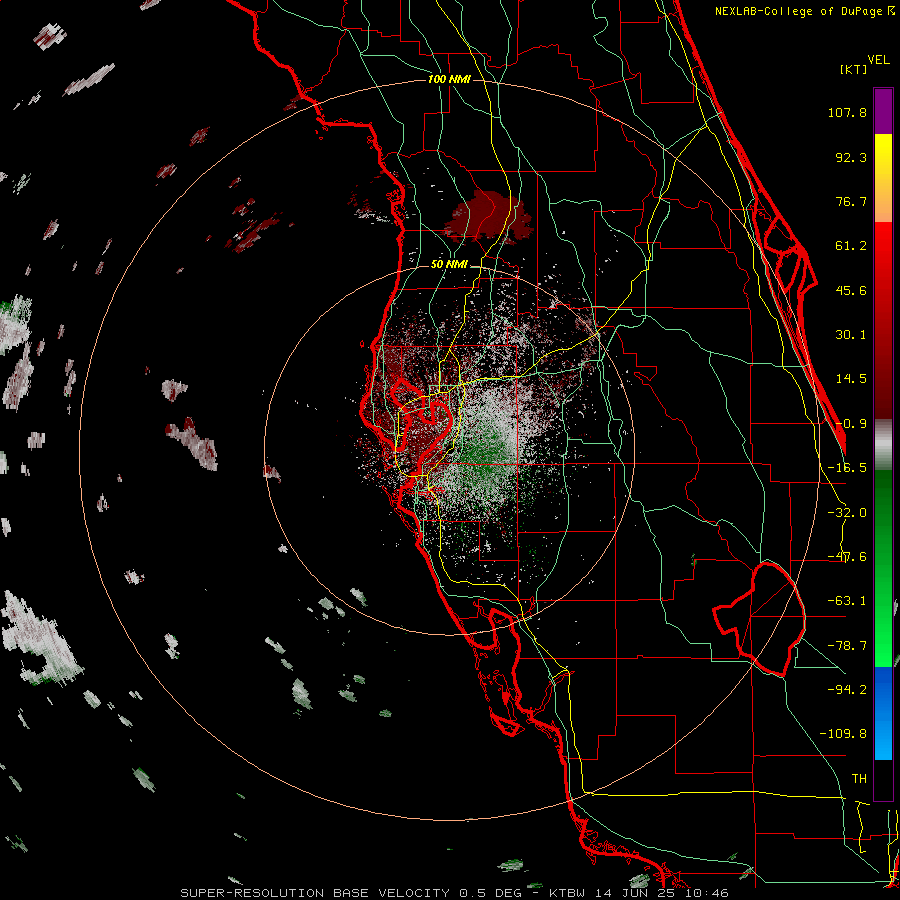Click the 50 NMI range ring label
This screenshot has height=900, width=900.
point(449,264)
